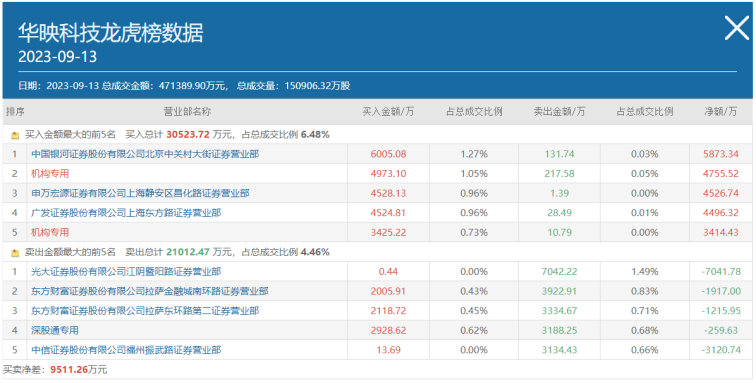
Task: Click the 买入金额/万 column header
Action: 388,112
